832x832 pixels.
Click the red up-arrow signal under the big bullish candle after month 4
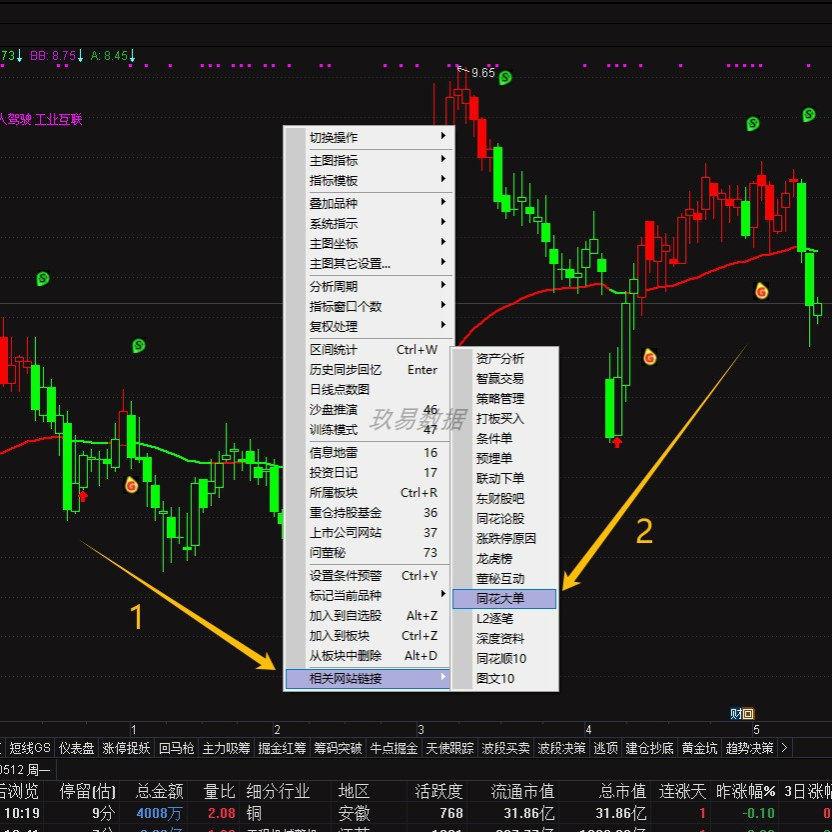pyautogui.click(x=617, y=442)
